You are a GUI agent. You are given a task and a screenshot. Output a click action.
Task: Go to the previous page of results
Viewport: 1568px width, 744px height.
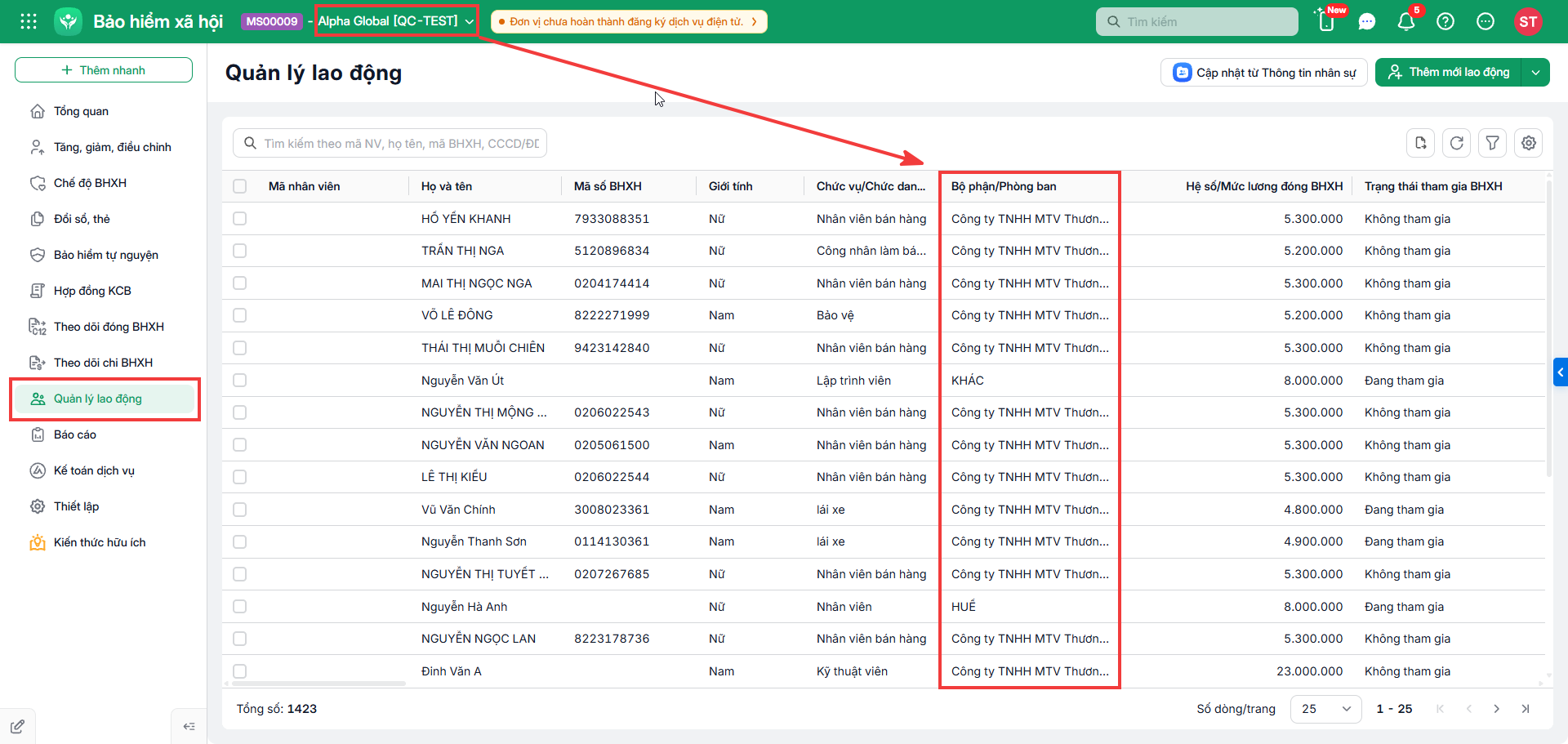[1468, 709]
